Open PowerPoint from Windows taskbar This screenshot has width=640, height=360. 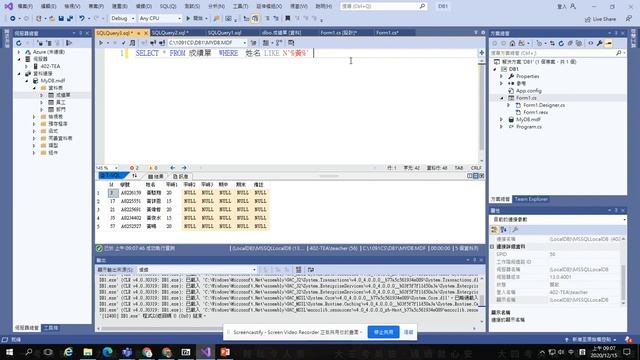coord(225,352)
